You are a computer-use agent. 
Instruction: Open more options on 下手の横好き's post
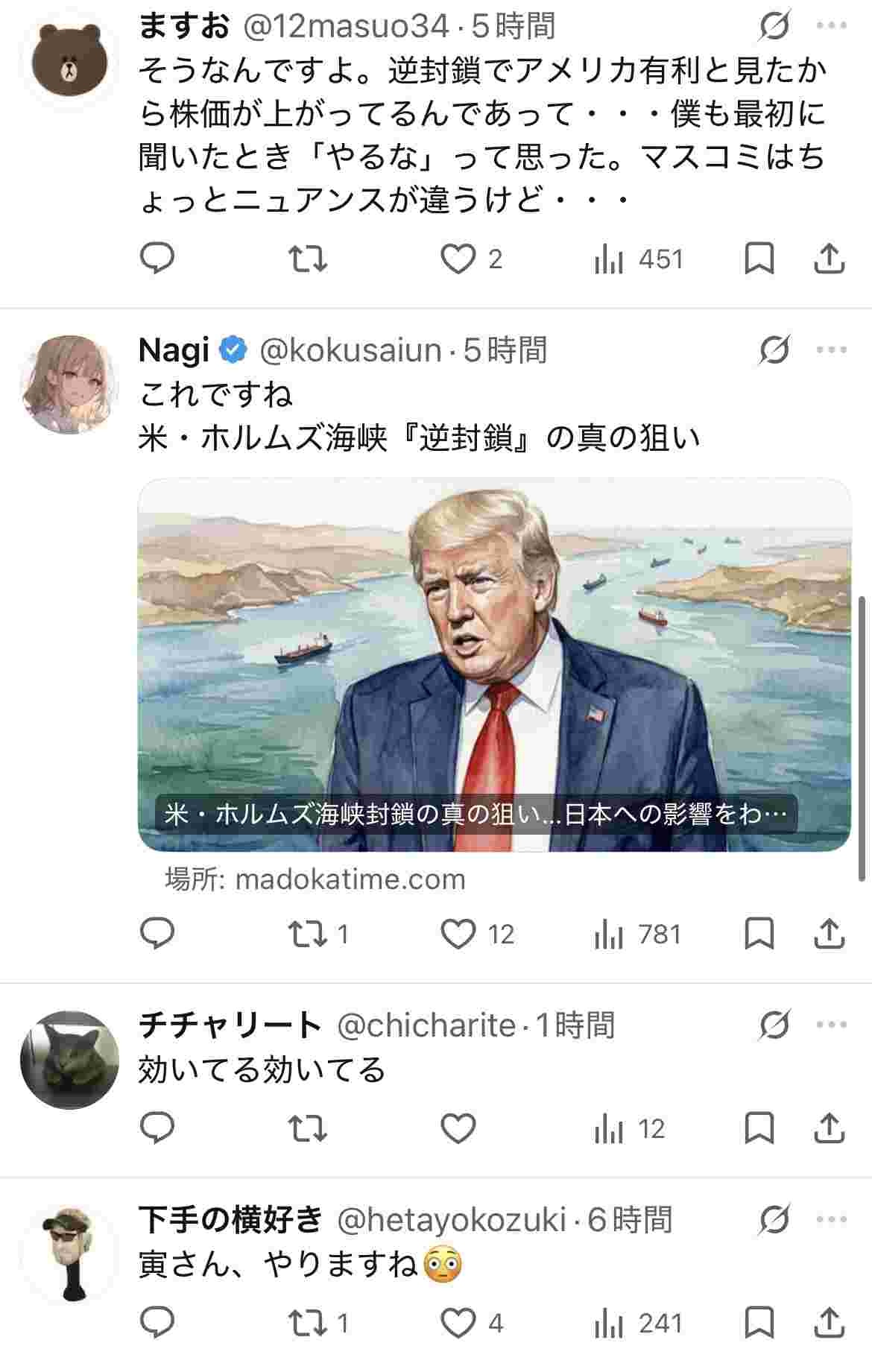(x=831, y=1220)
